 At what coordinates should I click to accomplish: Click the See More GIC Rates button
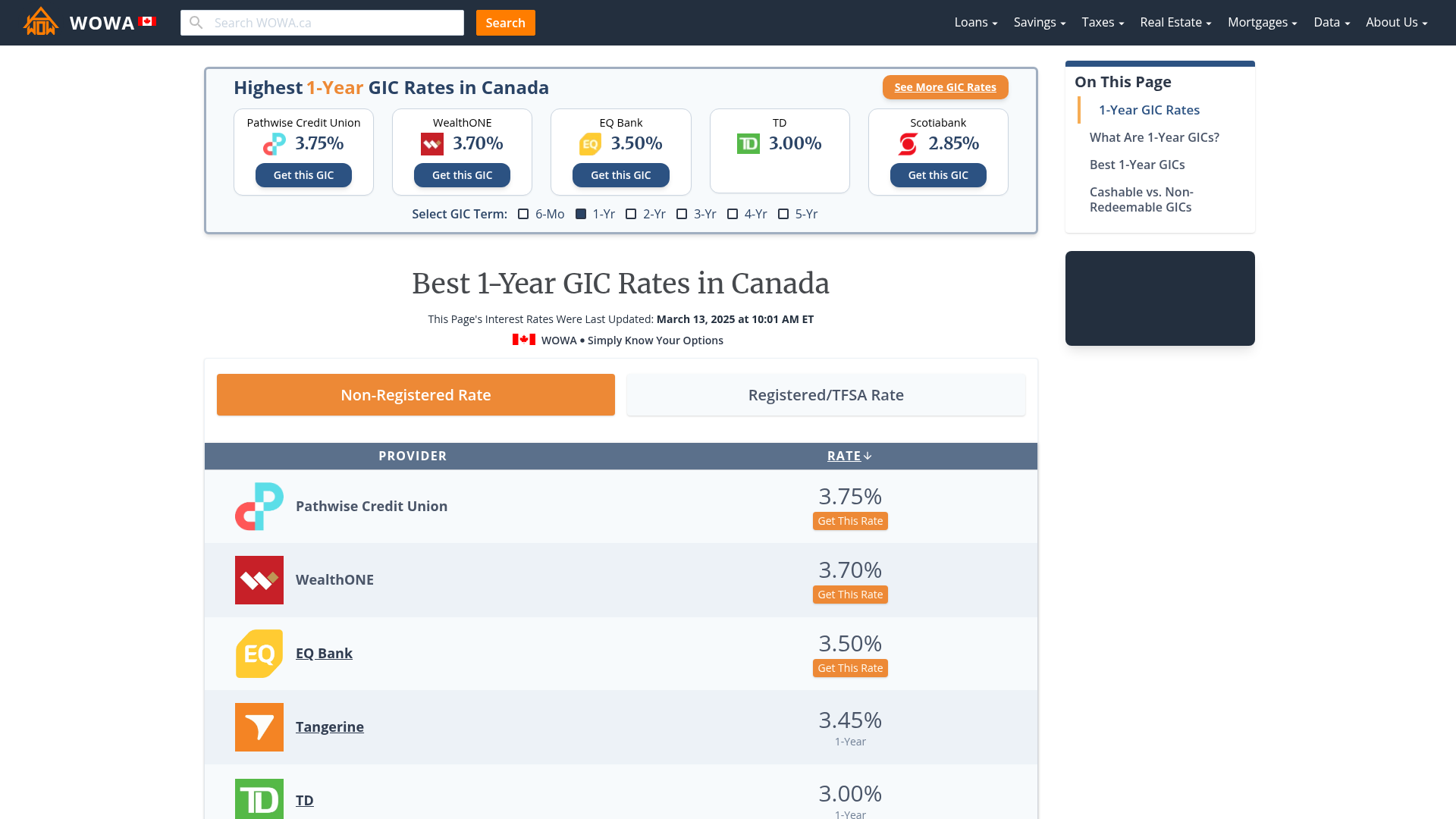click(945, 87)
